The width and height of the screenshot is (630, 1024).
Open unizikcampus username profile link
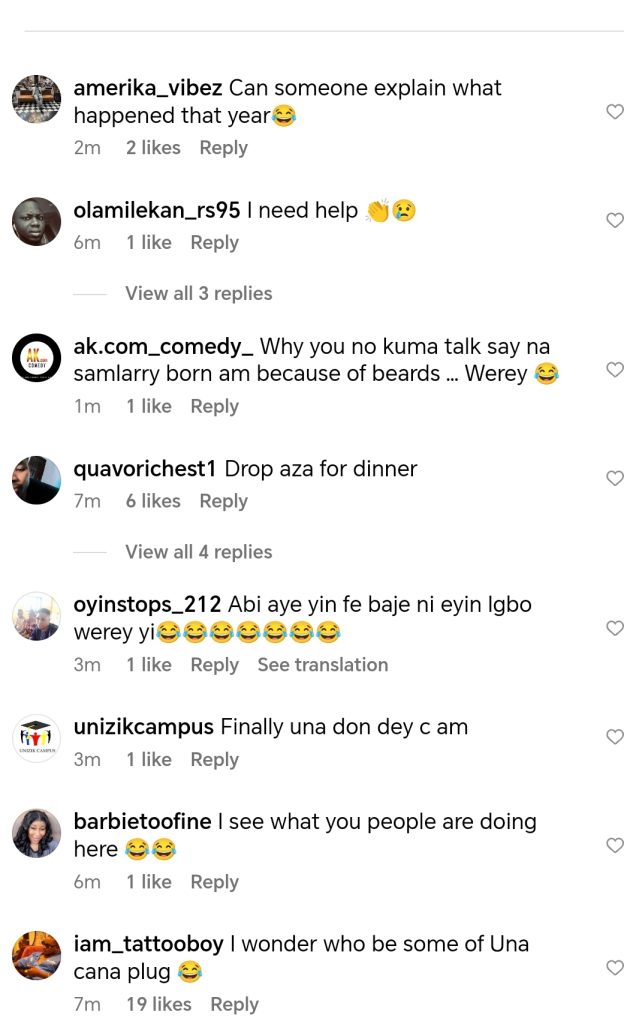pos(143,727)
